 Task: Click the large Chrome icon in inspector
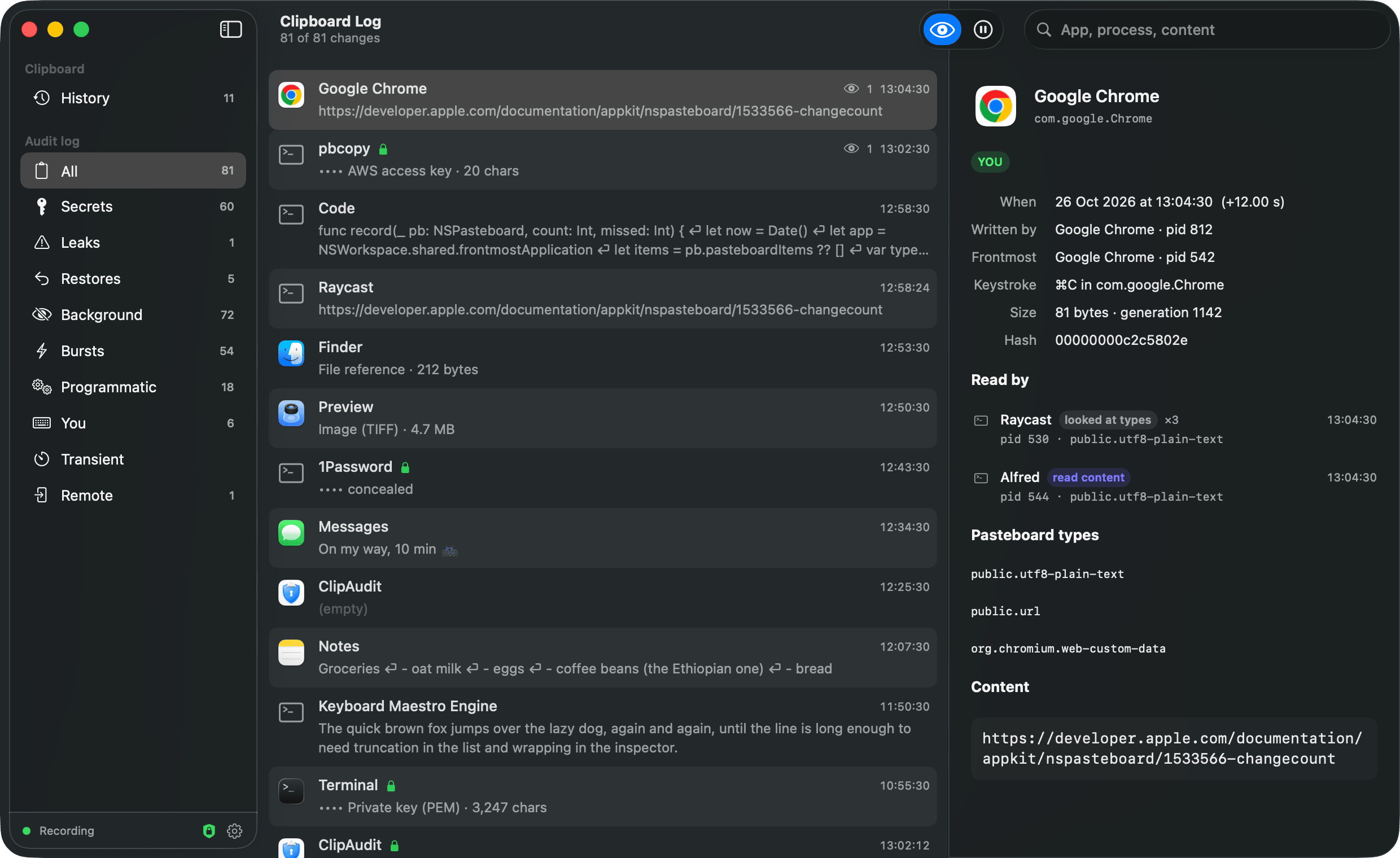pyautogui.click(x=995, y=106)
